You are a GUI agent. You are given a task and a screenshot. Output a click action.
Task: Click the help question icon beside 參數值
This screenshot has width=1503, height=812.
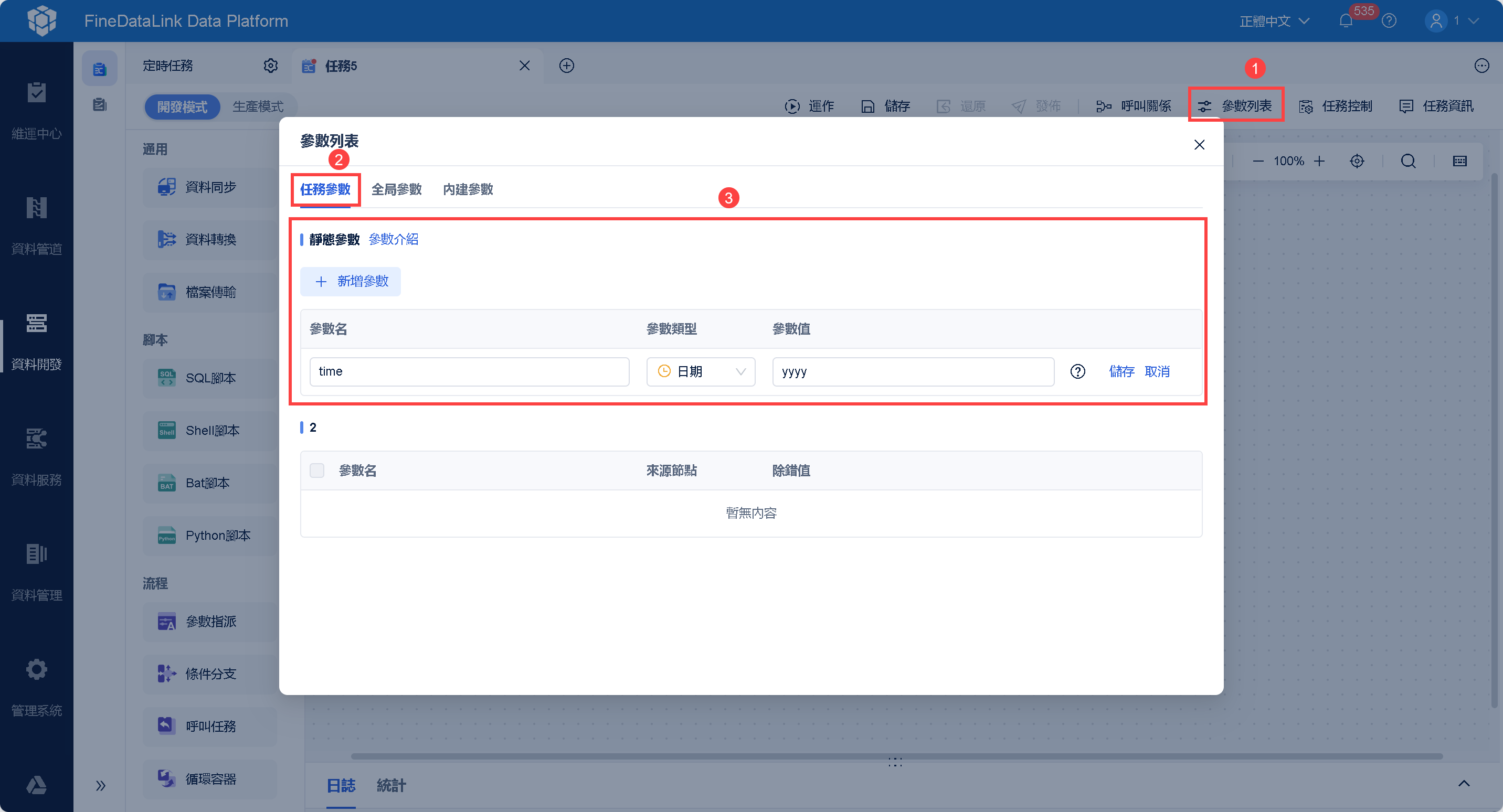tap(1077, 371)
